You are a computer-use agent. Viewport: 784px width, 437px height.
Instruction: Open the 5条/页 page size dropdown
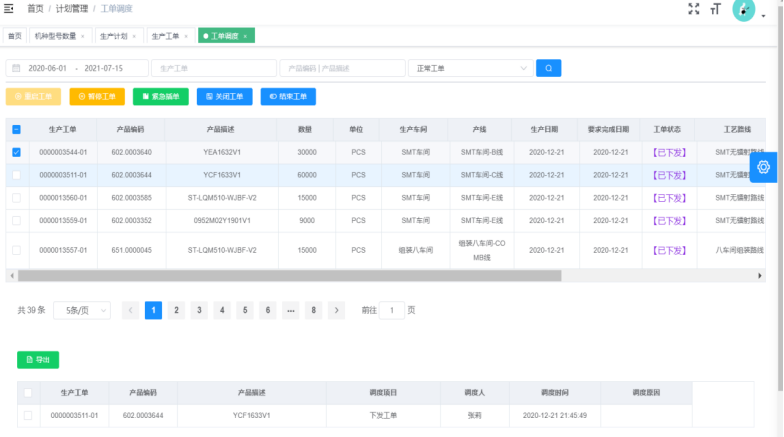[x=82, y=310]
